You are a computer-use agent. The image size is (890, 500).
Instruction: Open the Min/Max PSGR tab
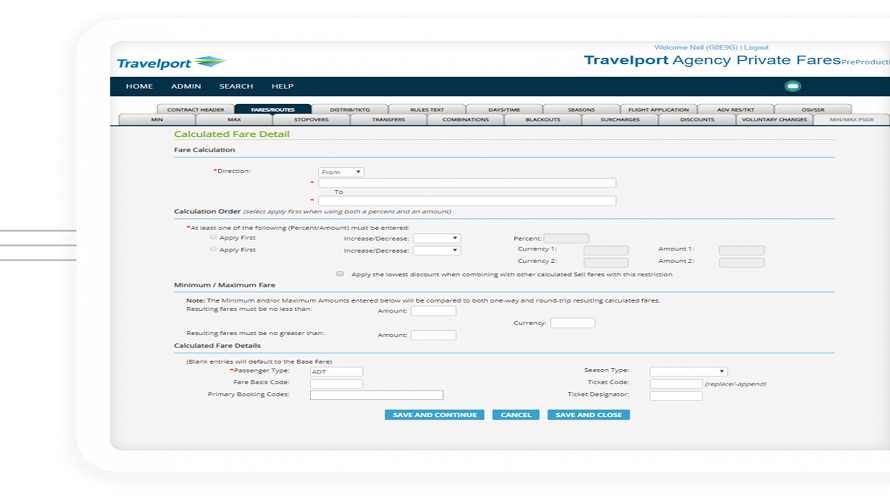coord(851,120)
